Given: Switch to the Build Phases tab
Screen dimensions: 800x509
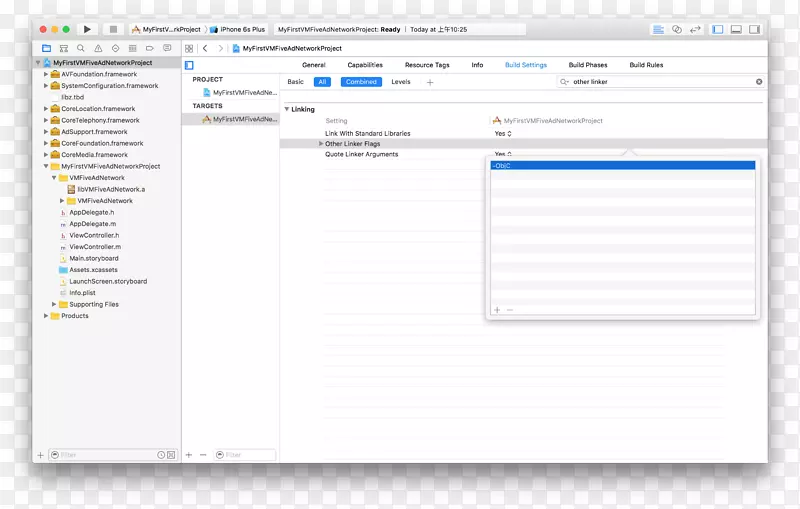Looking at the screenshot, I should [x=588, y=65].
